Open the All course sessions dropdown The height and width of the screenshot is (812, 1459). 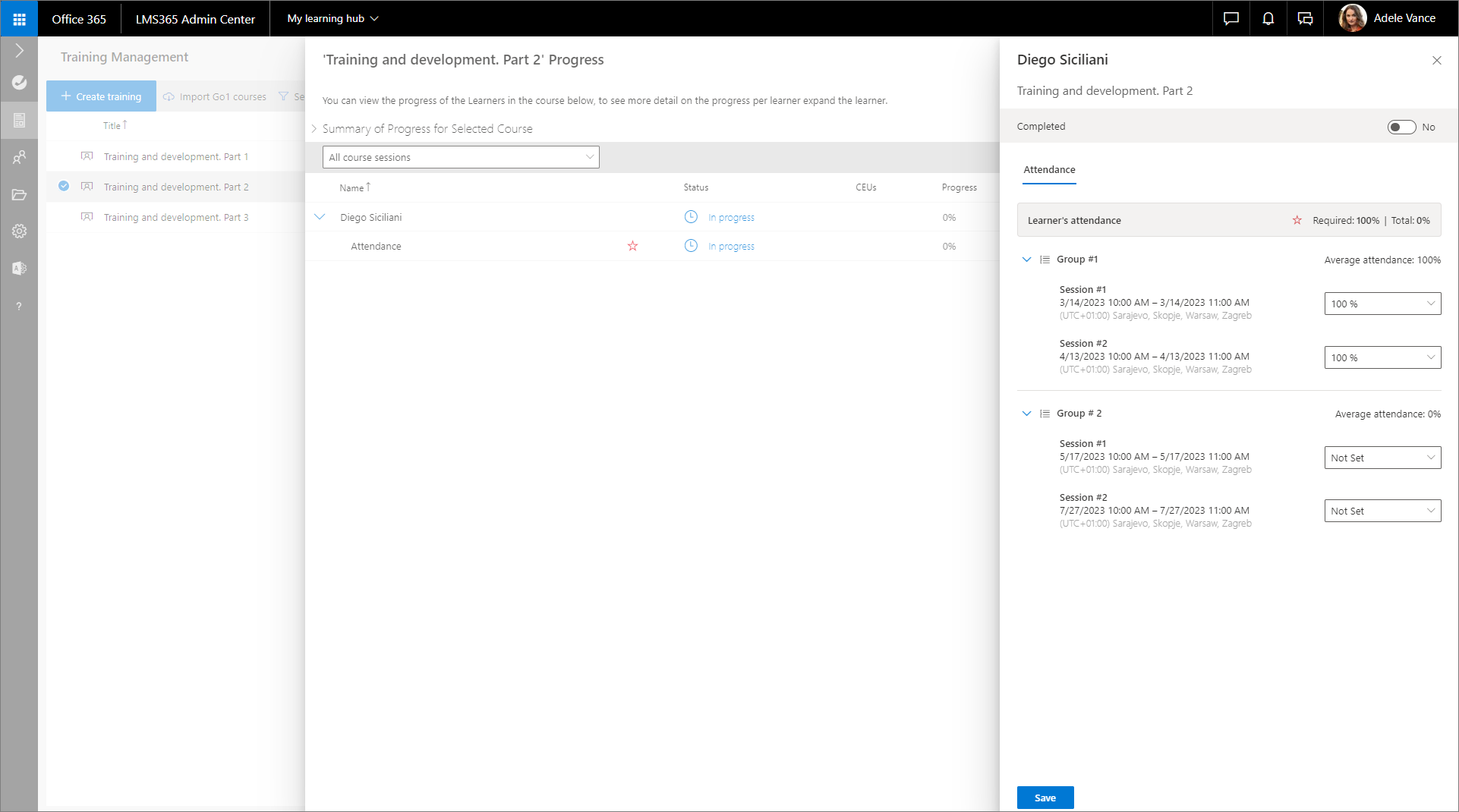point(461,157)
